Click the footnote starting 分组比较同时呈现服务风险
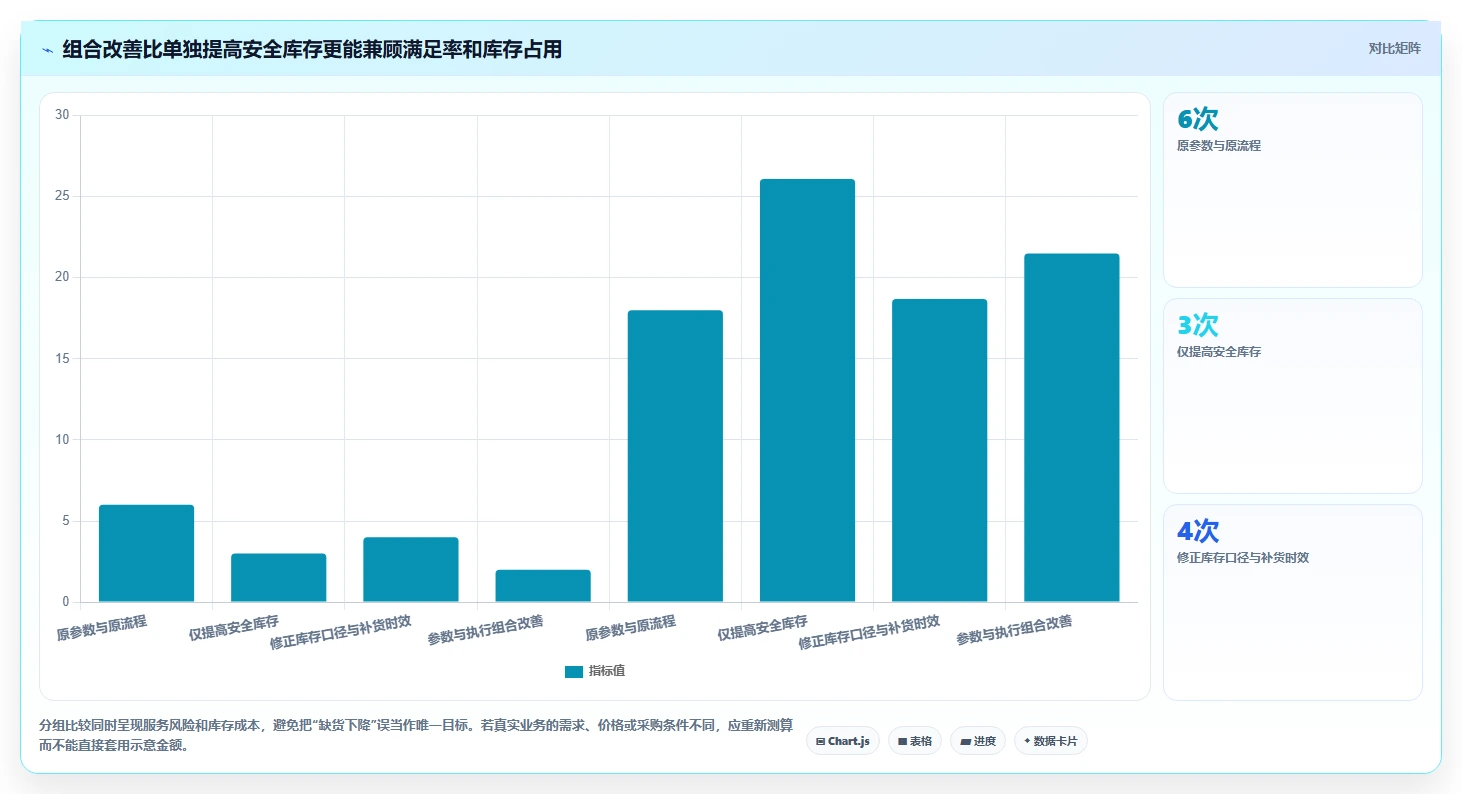The height and width of the screenshot is (794, 1462). pyautogui.click(x=417, y=735)
